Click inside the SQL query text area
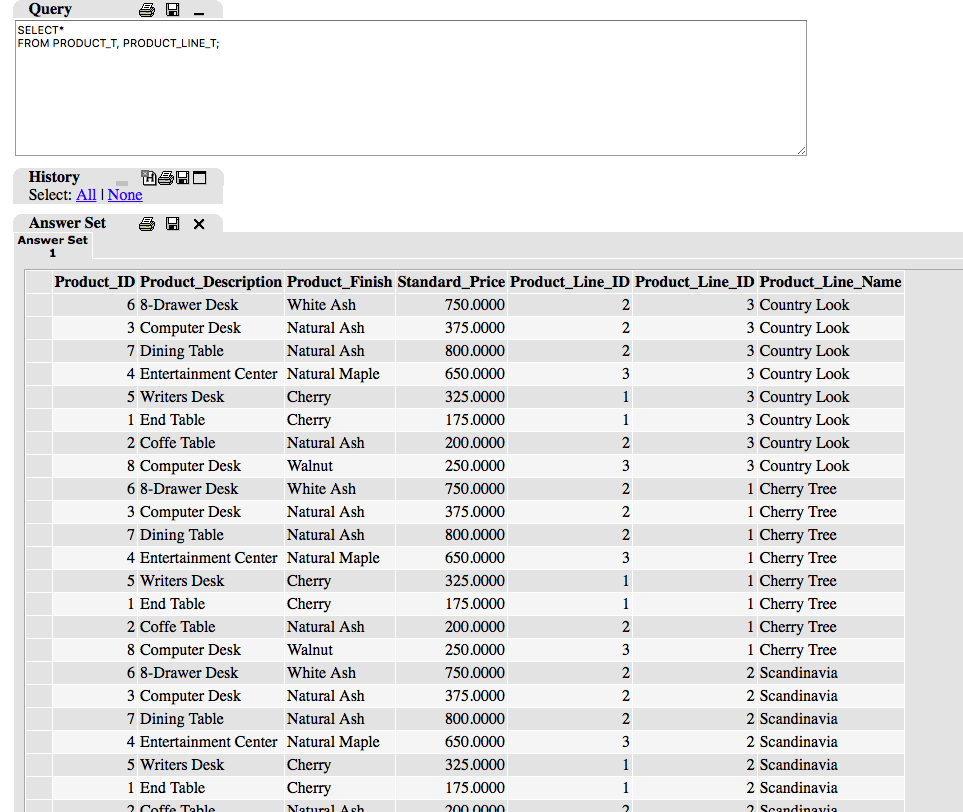 click(410, 88)
